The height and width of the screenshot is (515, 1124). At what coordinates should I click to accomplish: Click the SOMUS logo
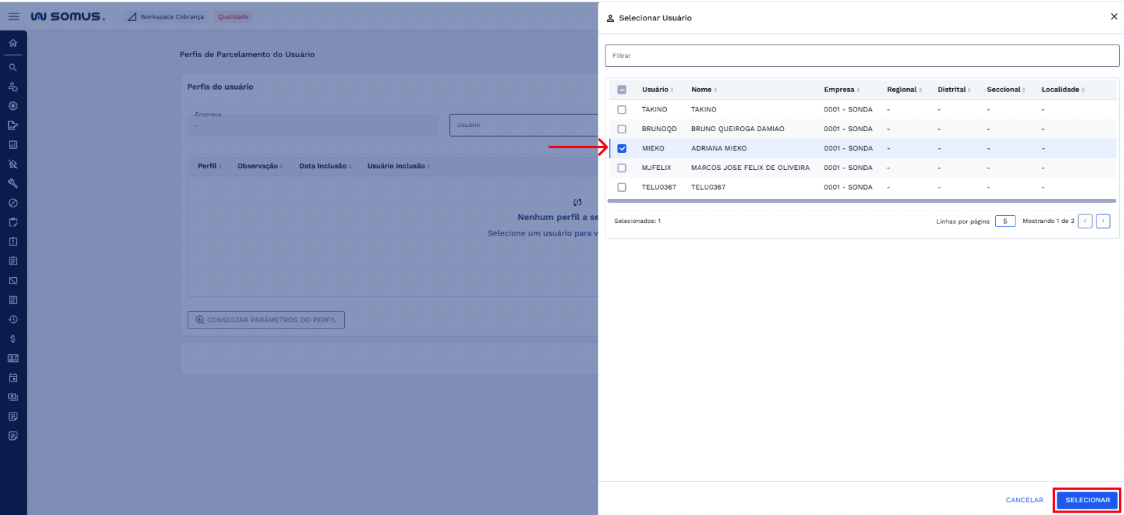coord(68,16)
